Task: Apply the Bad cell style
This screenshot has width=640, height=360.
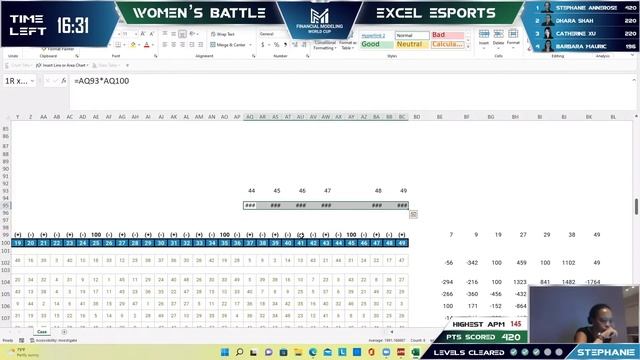Action: click(x=447, y=35)
